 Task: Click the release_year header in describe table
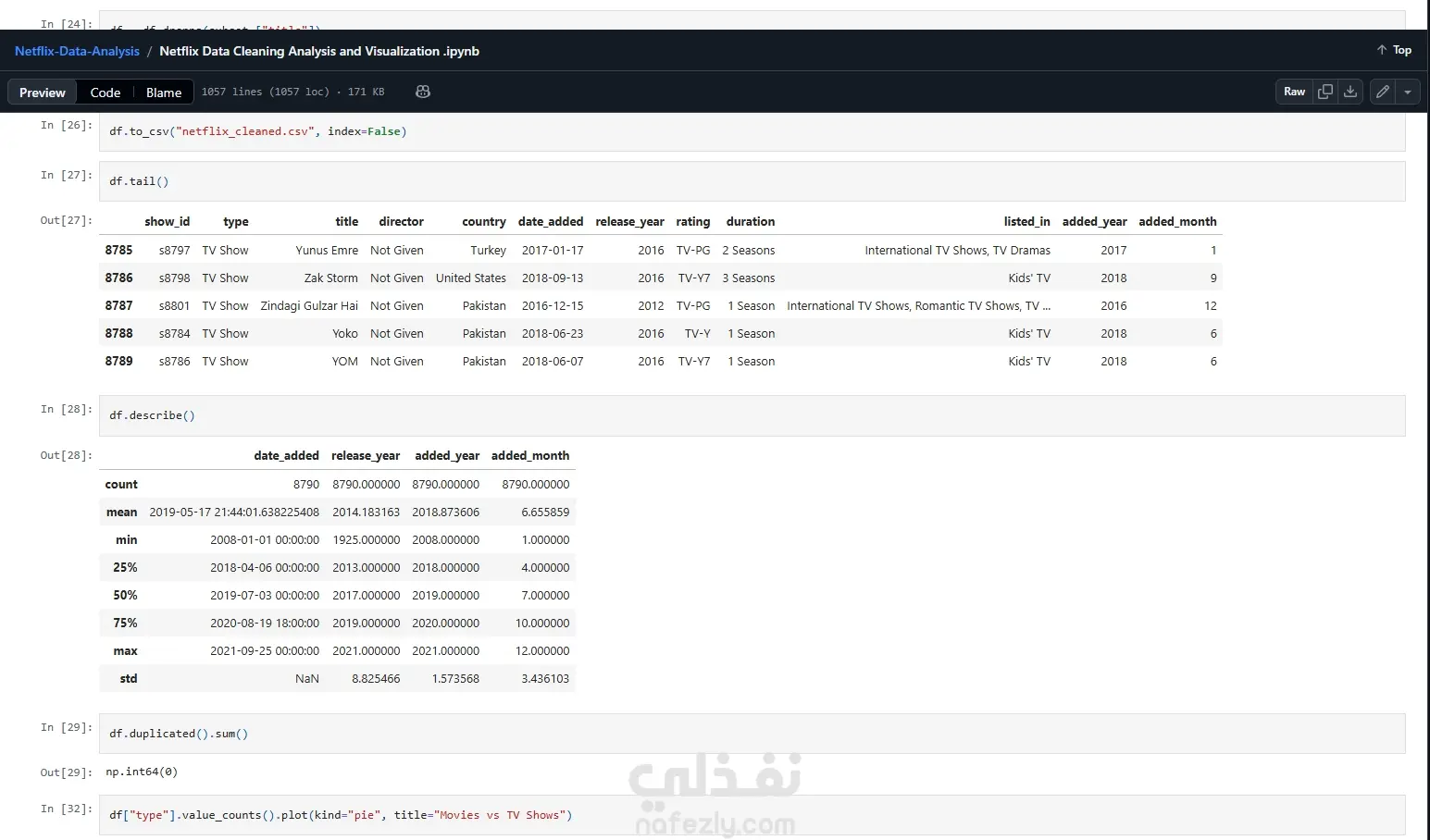pyautogui.click(x=366, y=456)
